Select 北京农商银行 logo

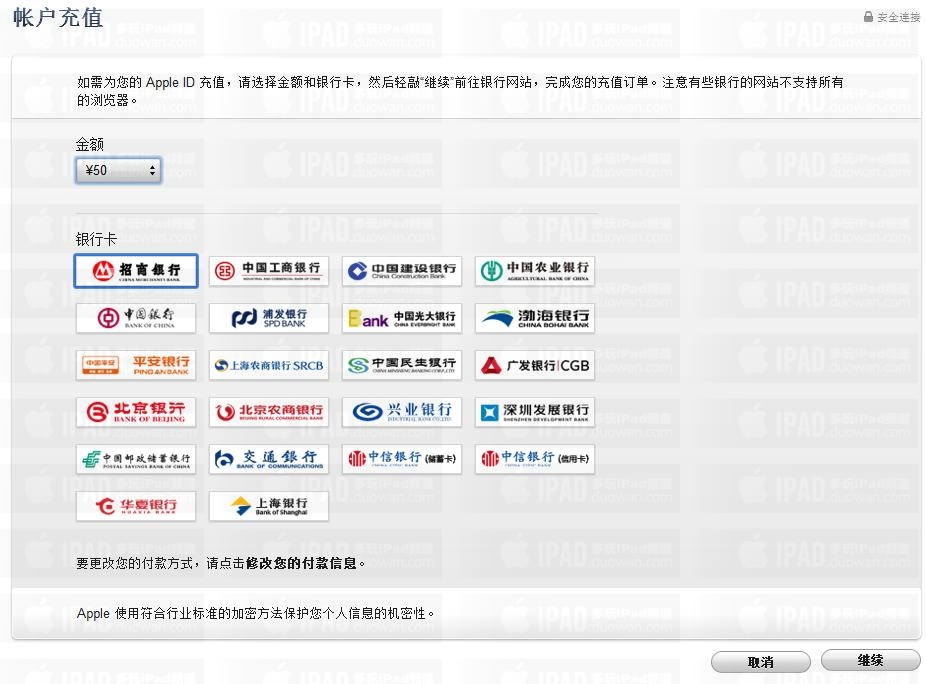tap(269, 412)
